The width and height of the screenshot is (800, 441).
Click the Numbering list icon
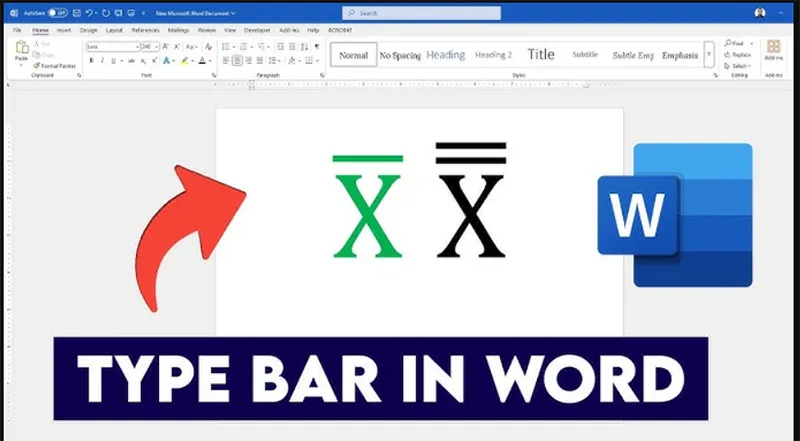243,46
